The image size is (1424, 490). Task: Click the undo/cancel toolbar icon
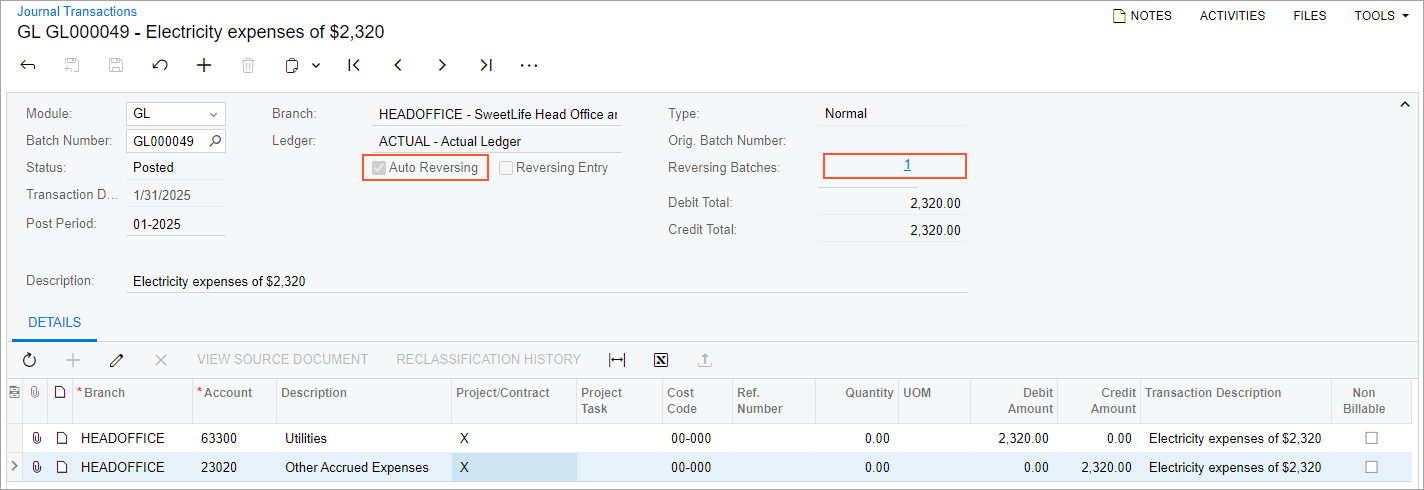tap(160, 65)
